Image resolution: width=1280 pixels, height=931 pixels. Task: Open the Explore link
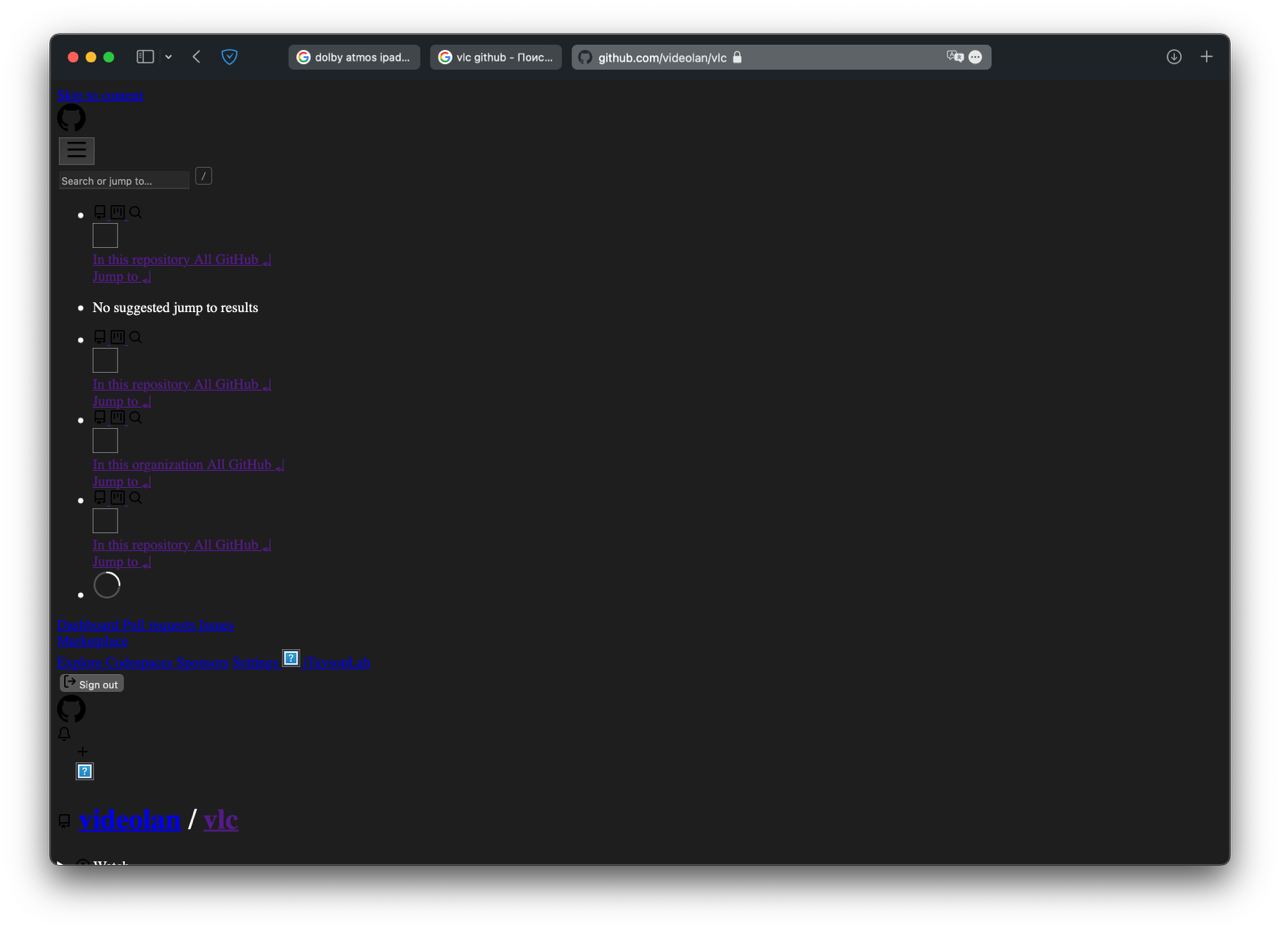pos(79,662)
